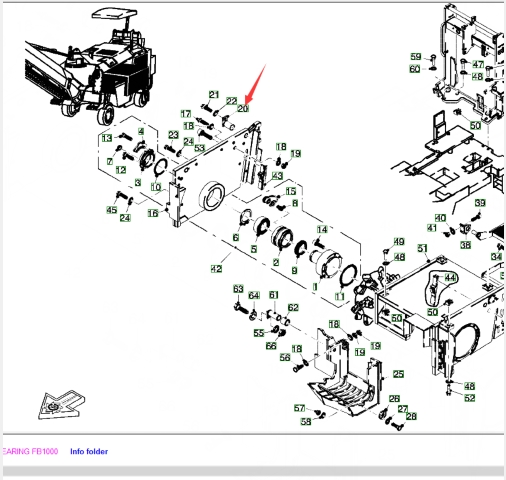Screen dimensions: 506x480
Task: Select part number 12 label
Action: click(121, 170)
